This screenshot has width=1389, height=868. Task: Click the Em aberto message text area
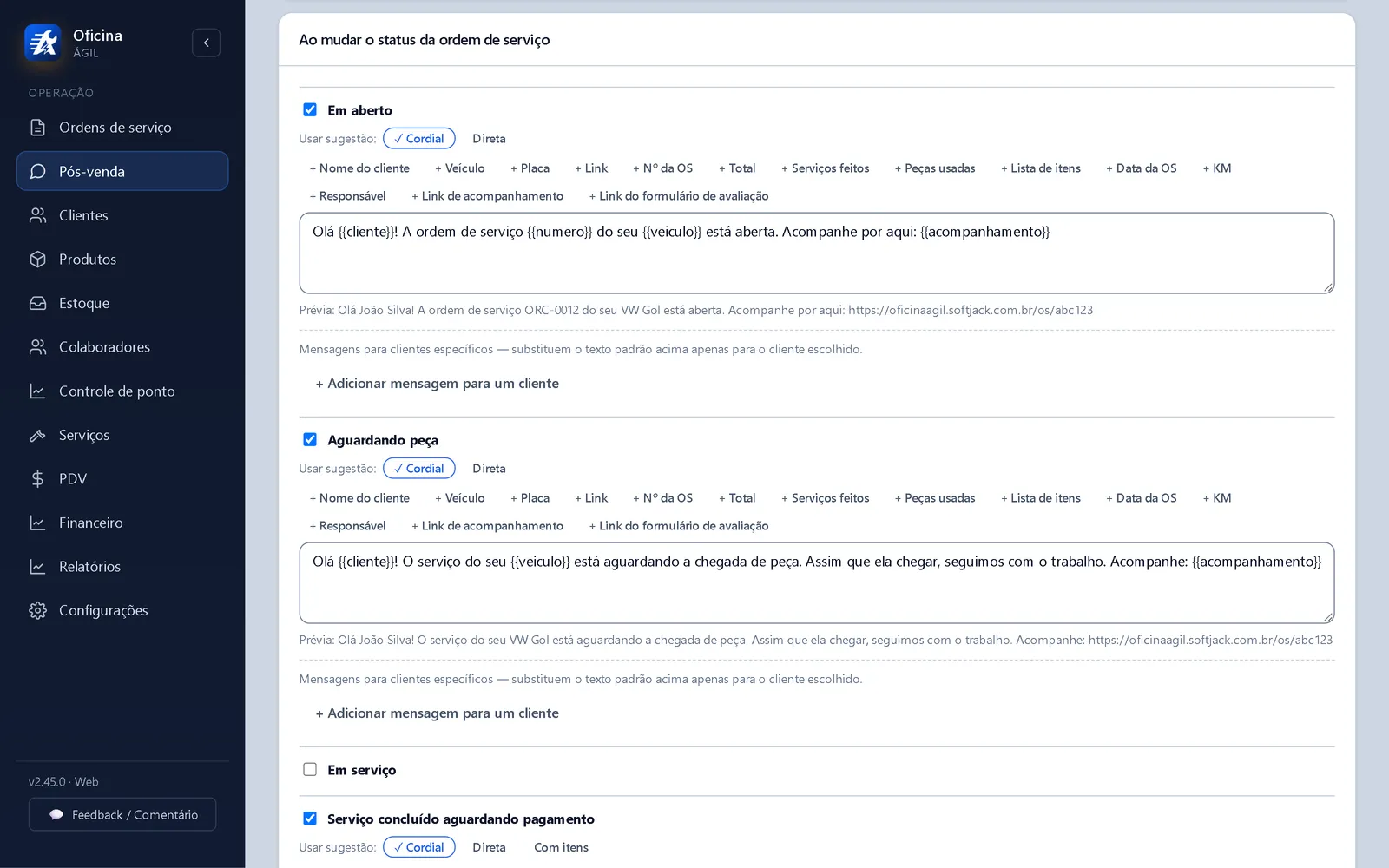coord(817,253)
